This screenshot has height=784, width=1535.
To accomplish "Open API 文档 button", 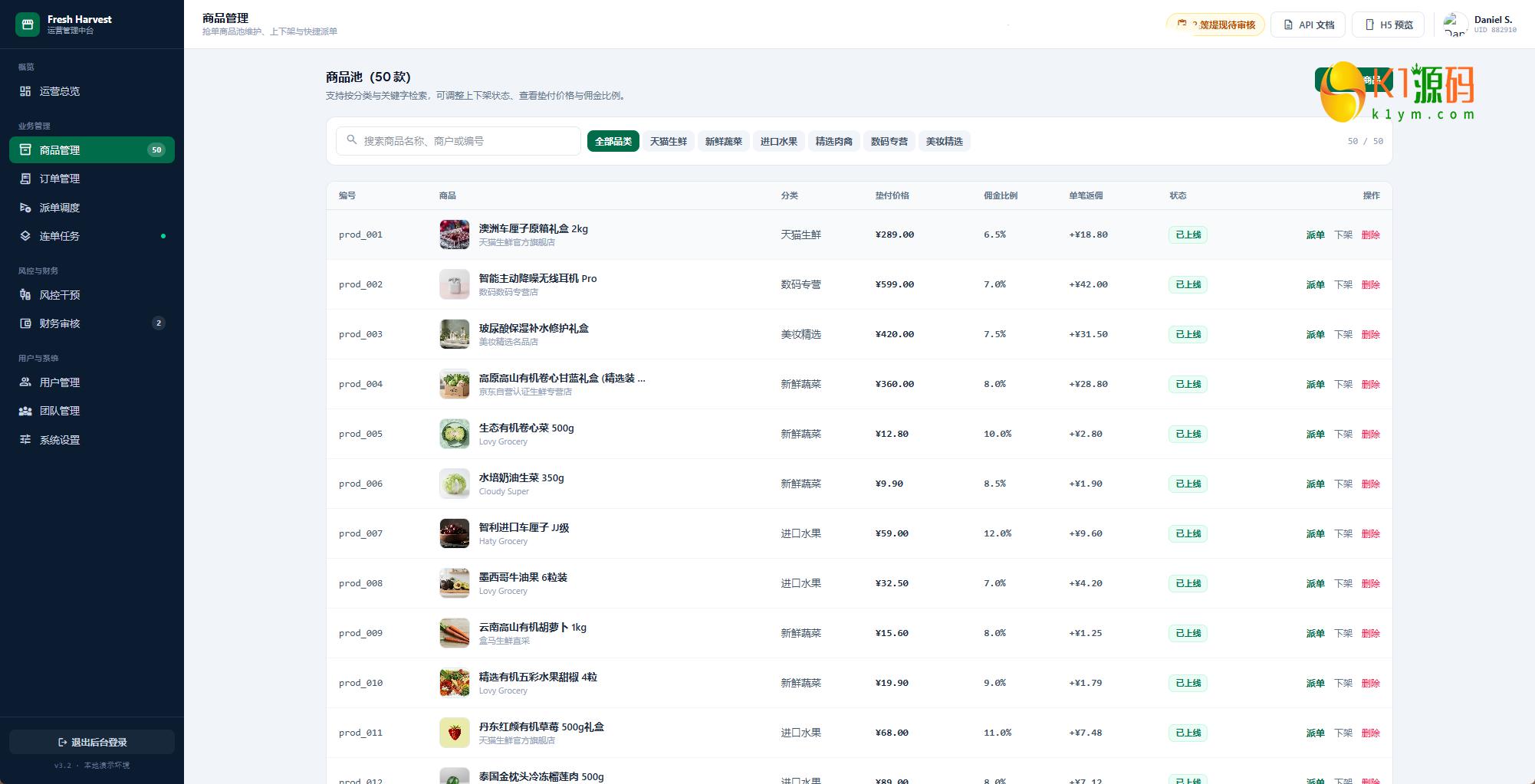I will [1310, 25].
